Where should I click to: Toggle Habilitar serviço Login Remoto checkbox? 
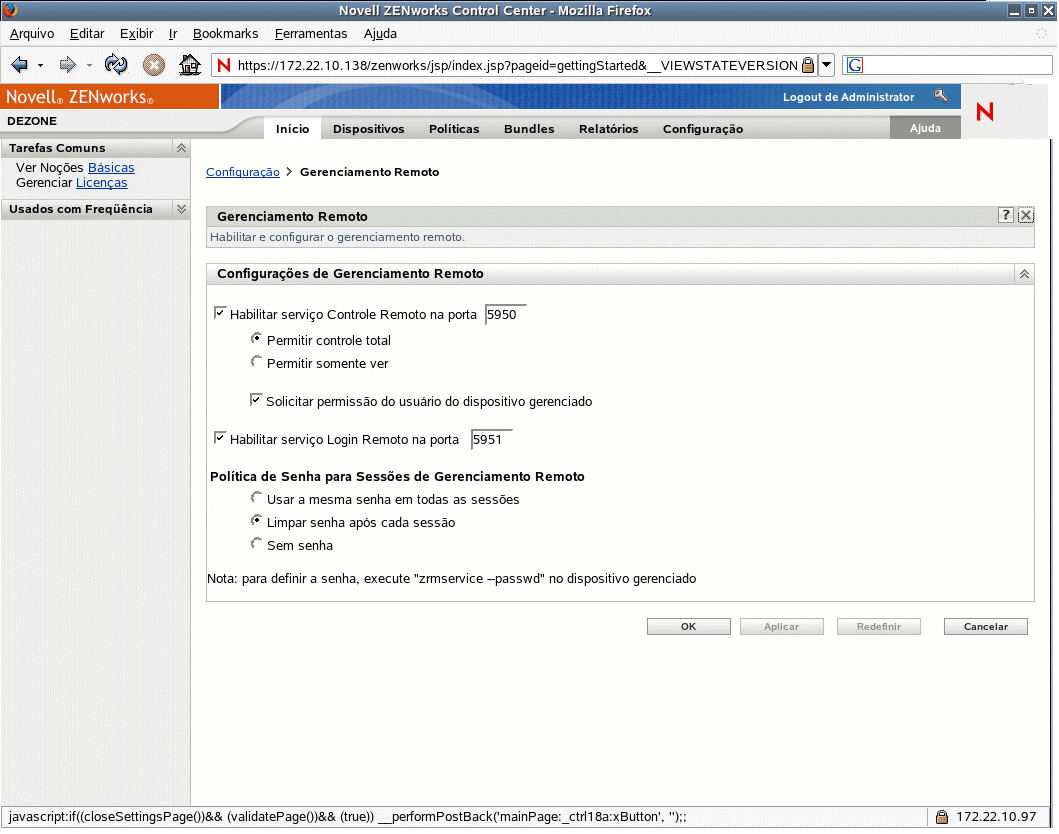(219, 438)
